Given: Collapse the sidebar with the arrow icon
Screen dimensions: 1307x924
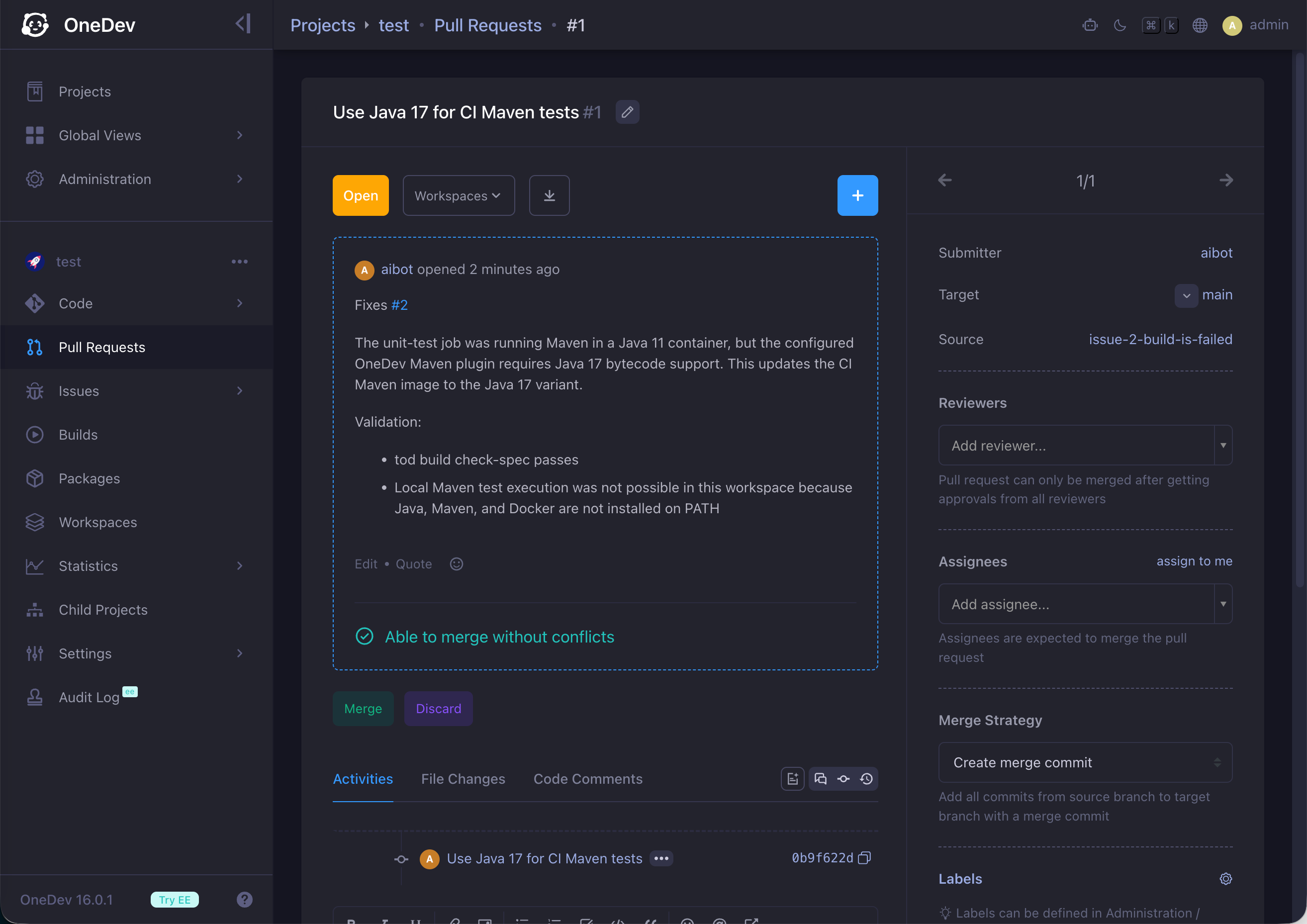Looking at the screenshot, I should click(x=243, y=24).
